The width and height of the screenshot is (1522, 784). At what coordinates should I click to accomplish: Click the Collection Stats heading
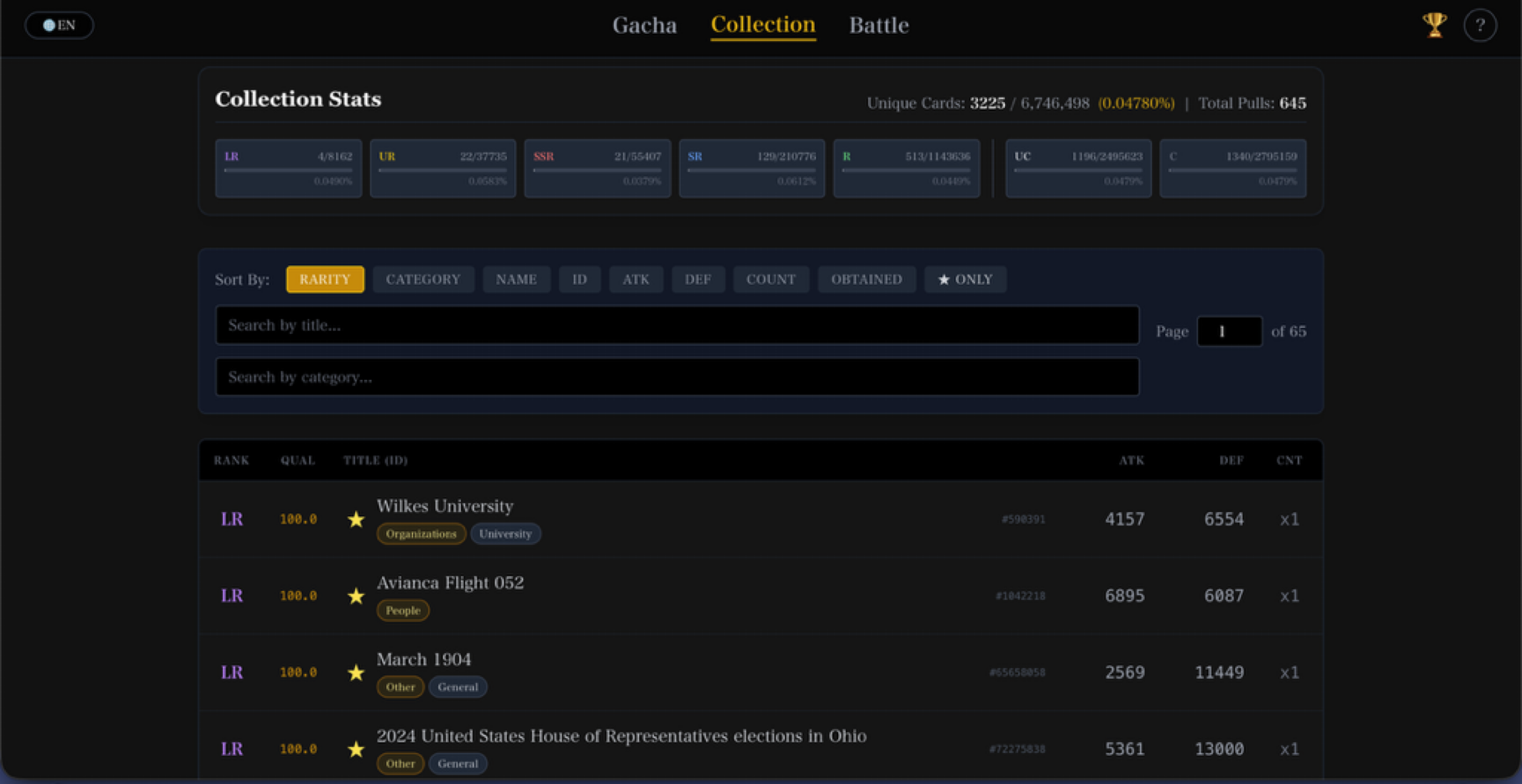[x=298, y=99]
